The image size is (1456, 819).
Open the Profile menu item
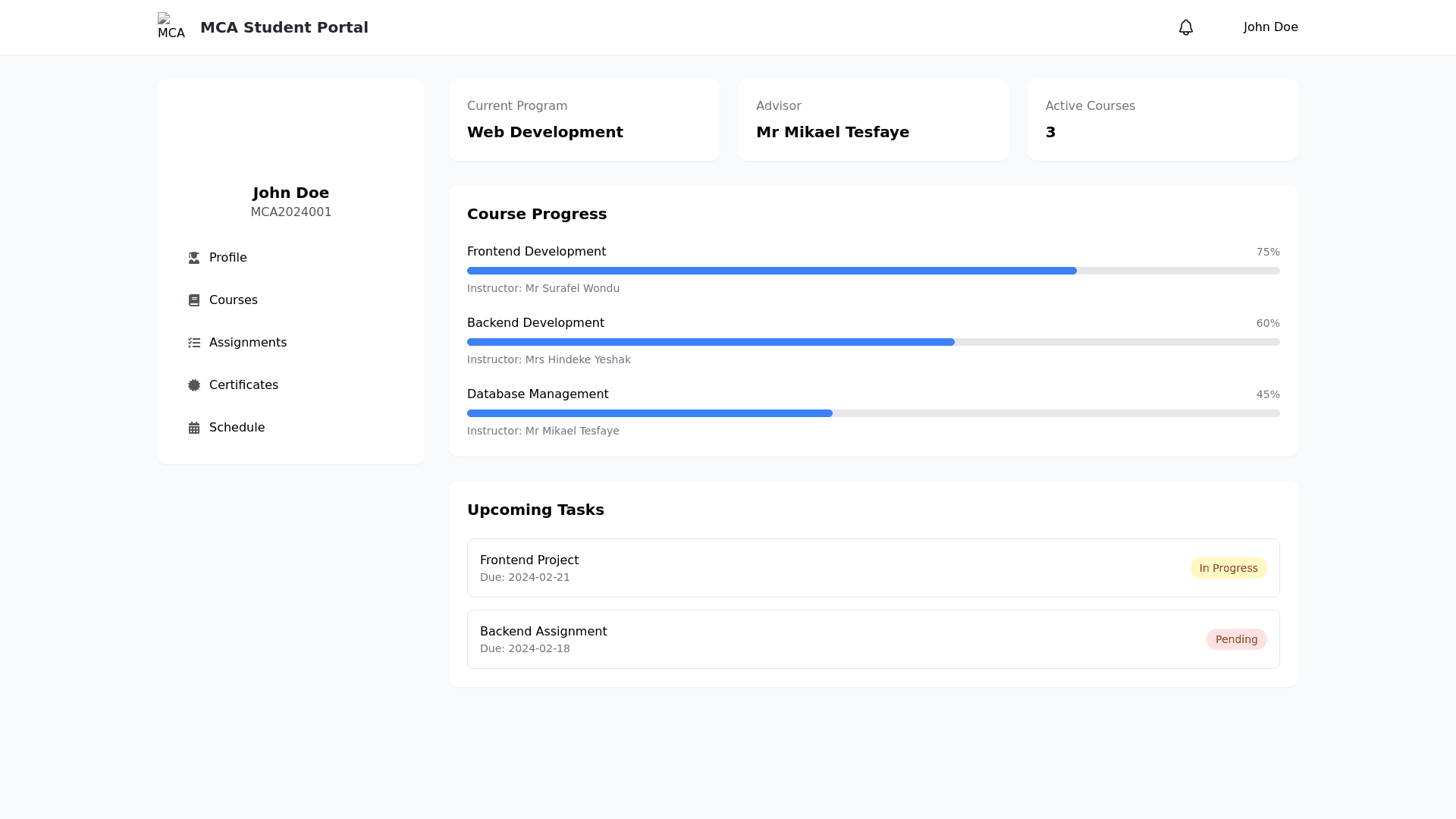point(227,258)
